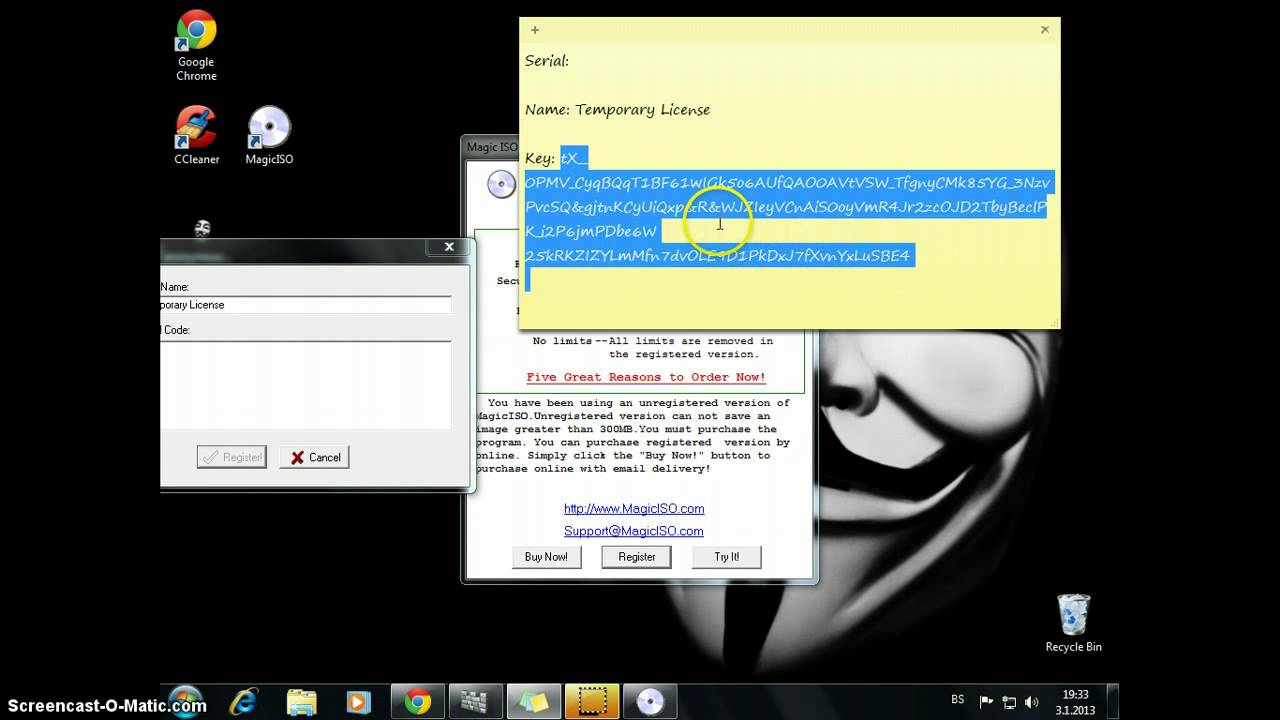Open CCleaner desktop shortcut
Screen dimensions: 1280x720
[196, 135]
